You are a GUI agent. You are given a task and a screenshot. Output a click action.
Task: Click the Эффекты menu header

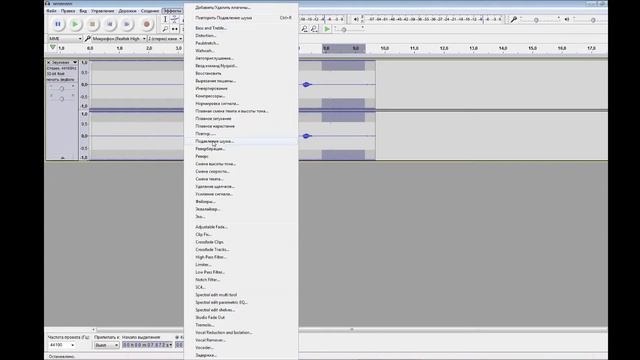click(x=172, y=11)
